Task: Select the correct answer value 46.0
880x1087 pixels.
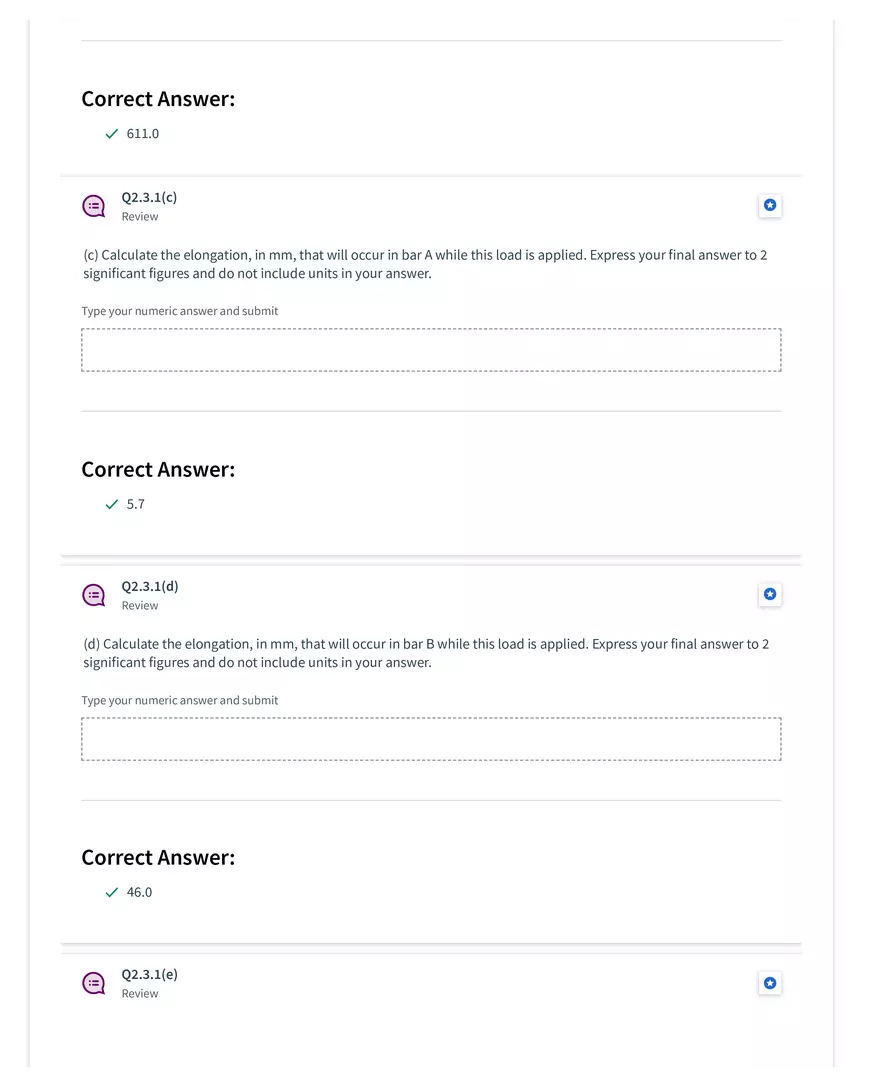Action: pyautogui.click(x=140, y=893)
